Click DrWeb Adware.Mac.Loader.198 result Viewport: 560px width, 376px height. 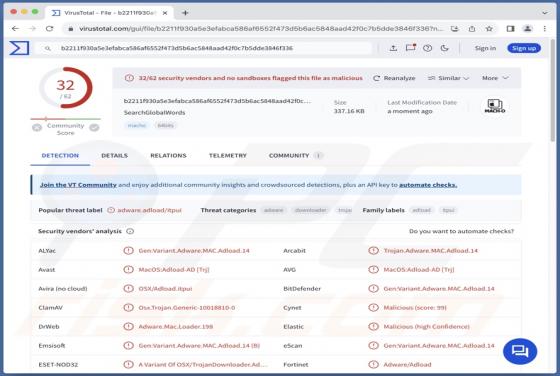coord(175,326)
